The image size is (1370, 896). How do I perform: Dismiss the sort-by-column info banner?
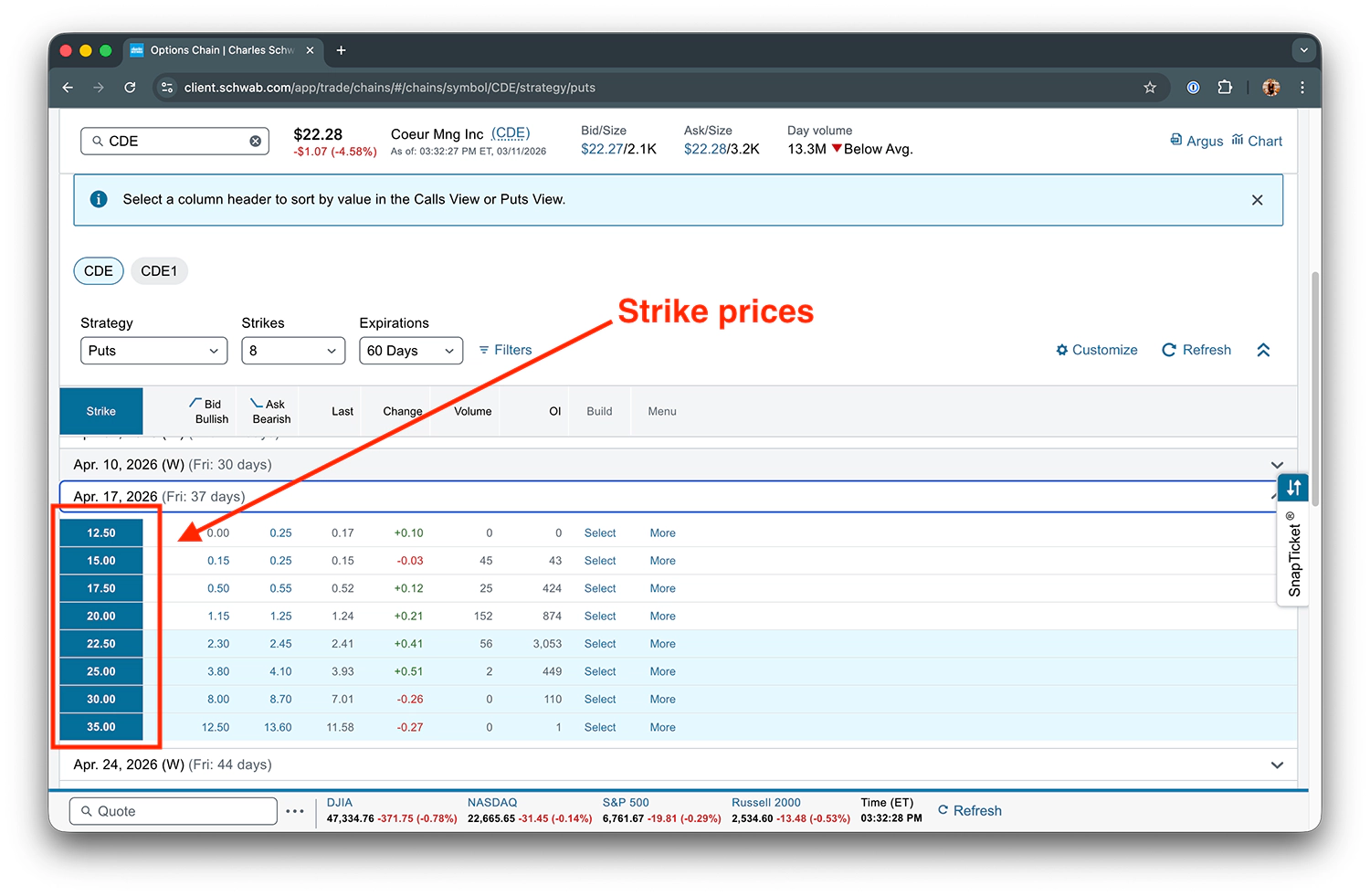coord(1257,200)
